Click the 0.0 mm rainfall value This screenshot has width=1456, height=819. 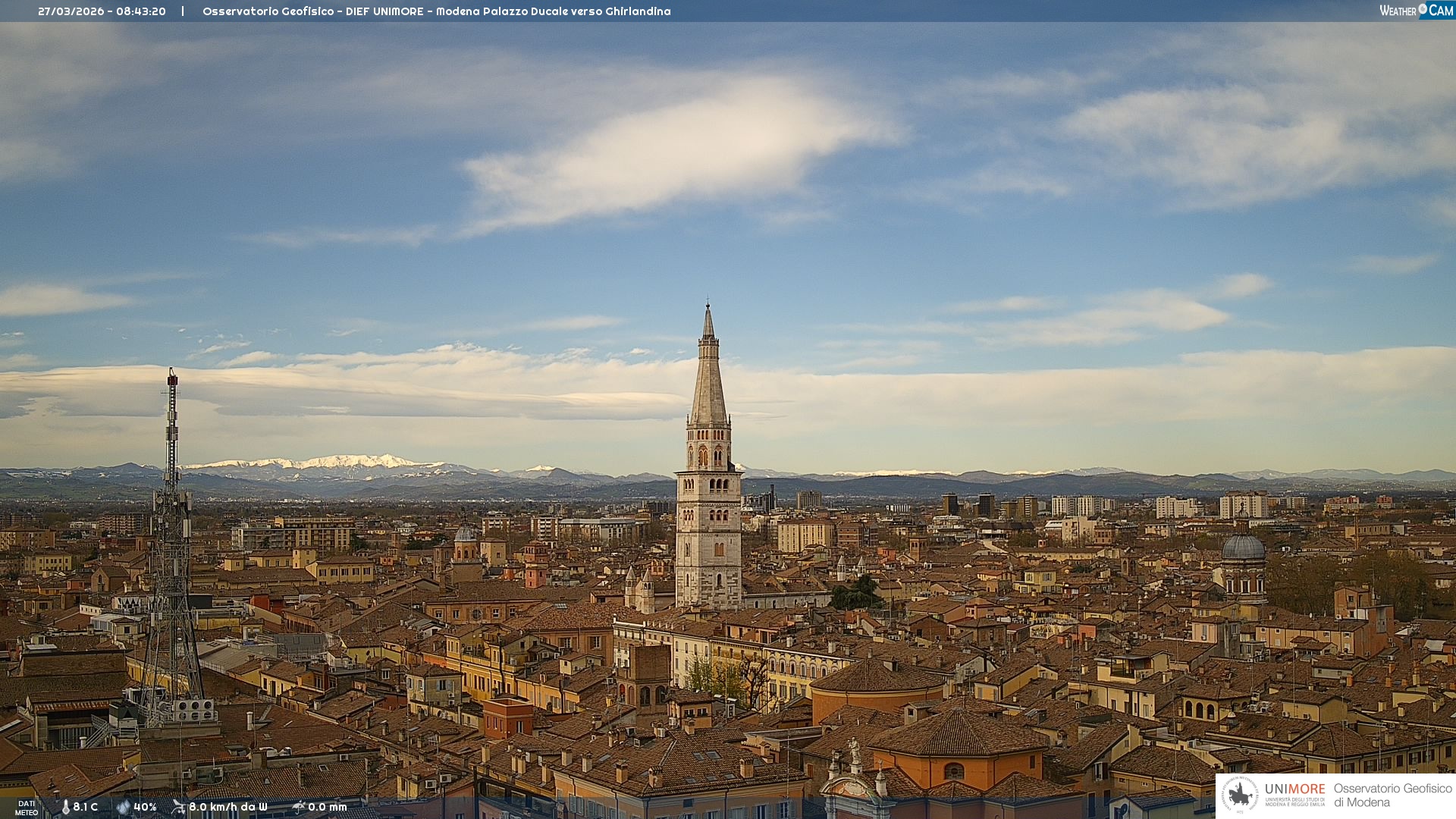328,807
